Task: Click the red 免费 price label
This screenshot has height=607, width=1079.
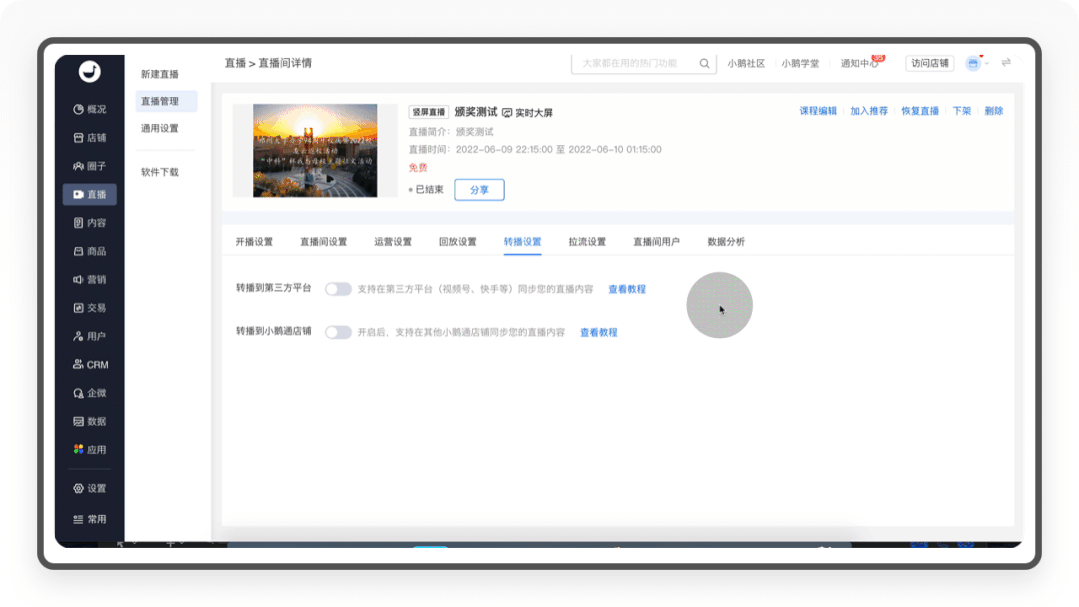Action: click(x=418, y=168)
